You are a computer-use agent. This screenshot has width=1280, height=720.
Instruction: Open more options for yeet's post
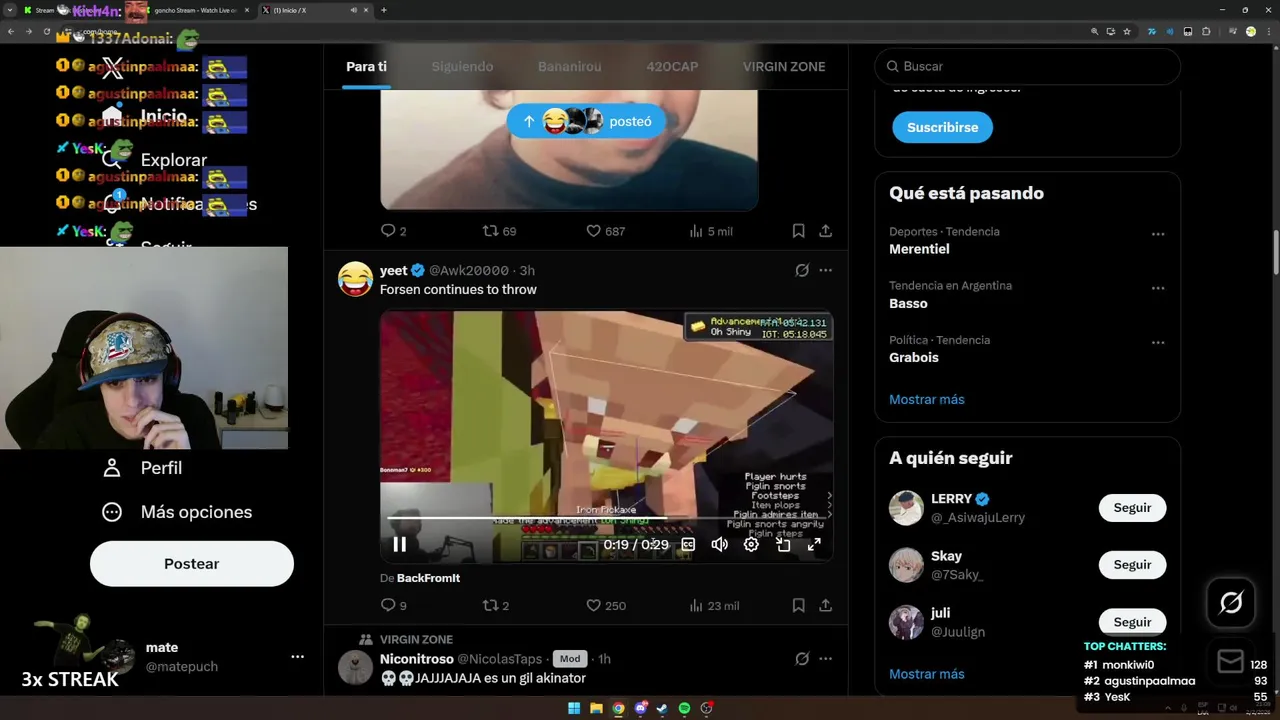click(825, 270)
